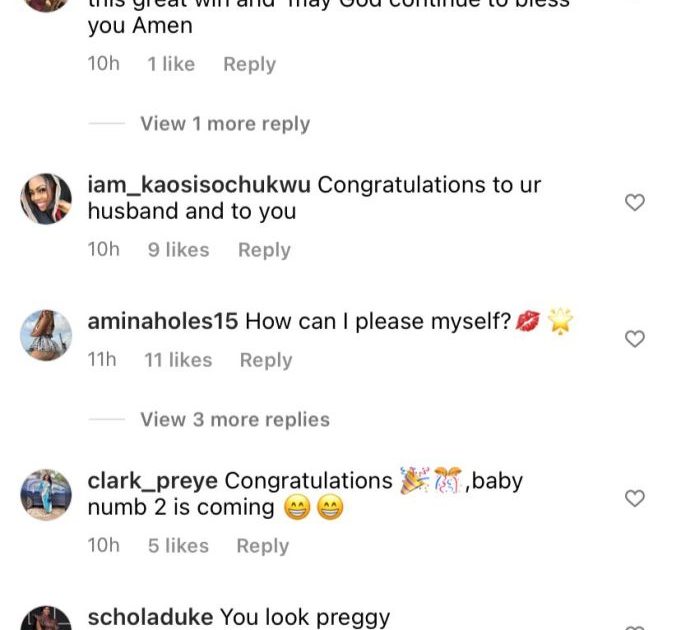Expand 'View 3 more replies'
Image resolution: width=681 pixels, height=630 pixels.
235,420
